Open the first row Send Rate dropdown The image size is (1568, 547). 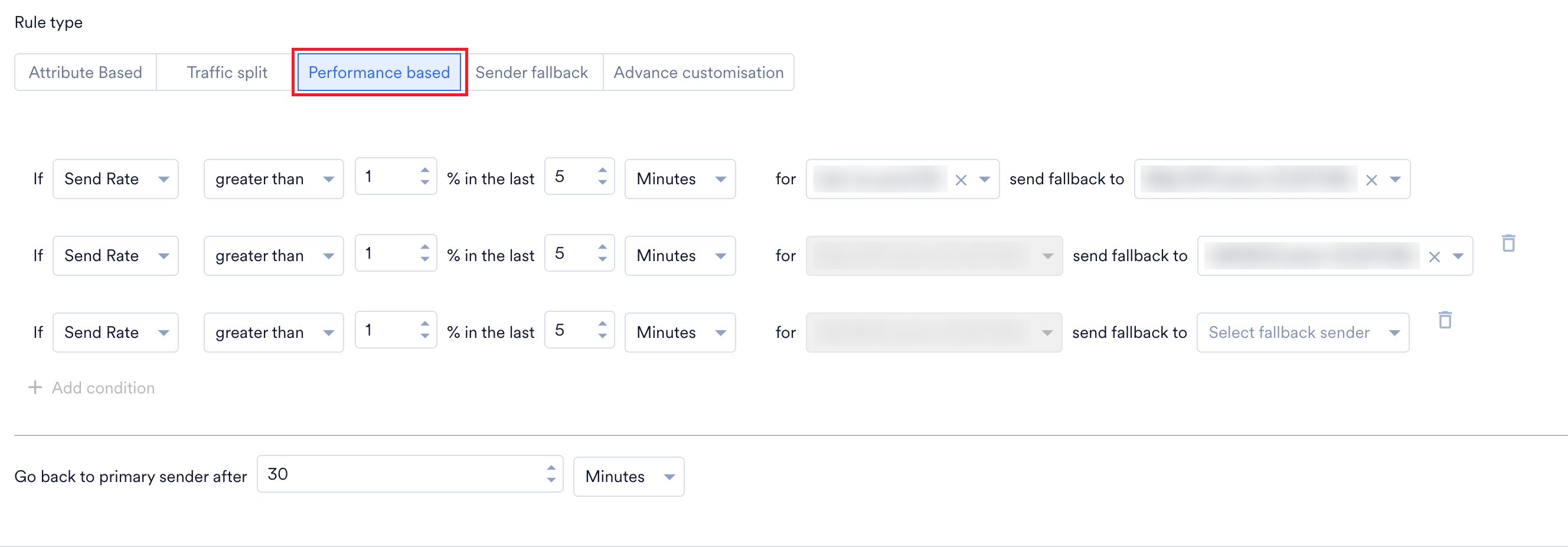(x=116, y=179)
